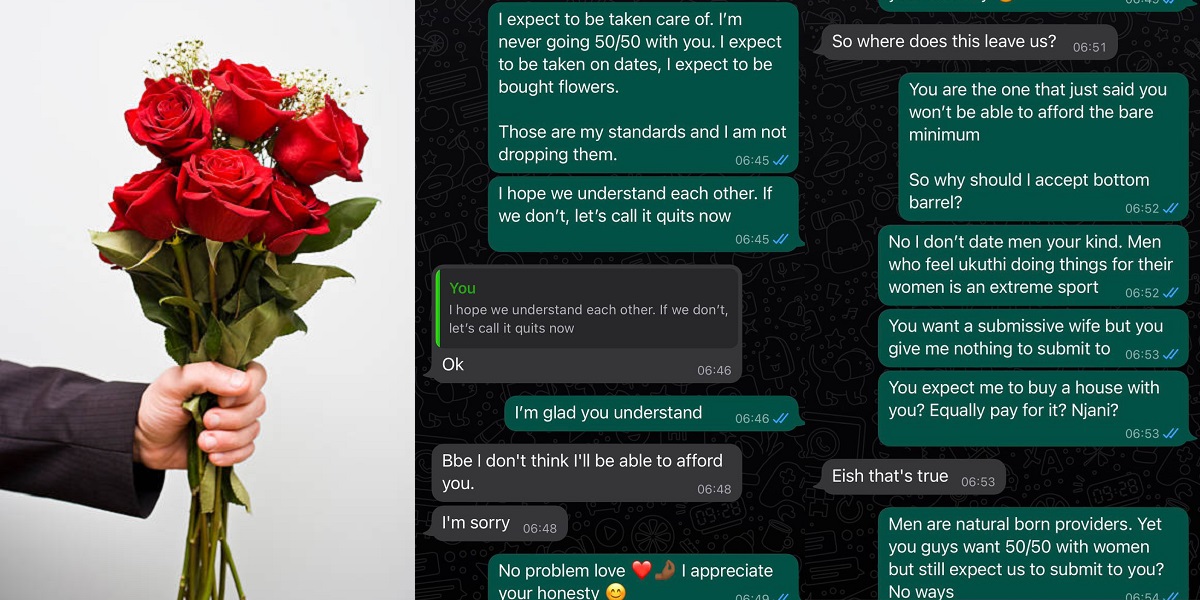Click read ticks on 'No I don't date men your kind'
The width and height of the screenshot is (1200, 600).
[x=1171, y=293]
